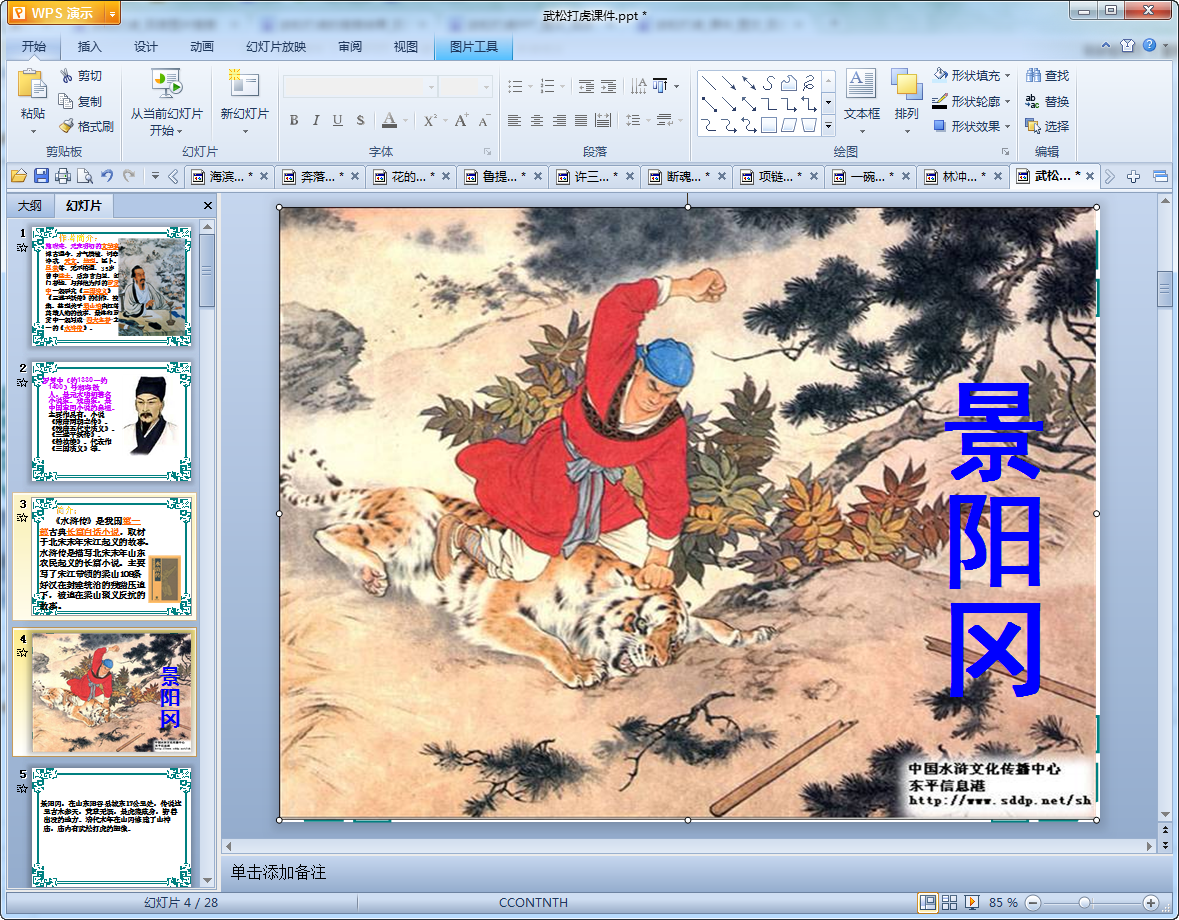Open the Design (设计) ribbon tab

point(146,47)
